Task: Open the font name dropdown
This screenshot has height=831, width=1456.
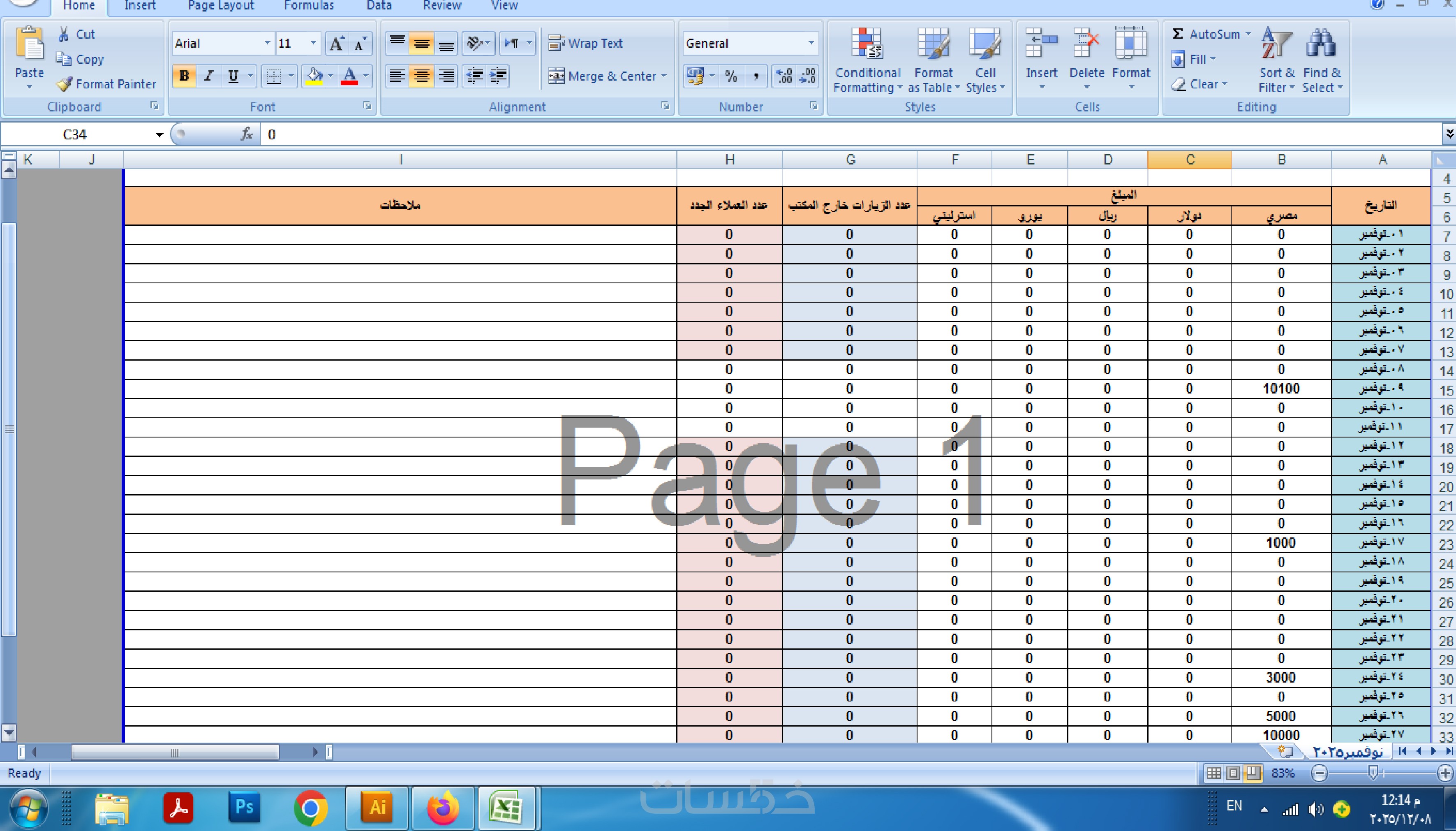Action: click(x=267, y=43)
